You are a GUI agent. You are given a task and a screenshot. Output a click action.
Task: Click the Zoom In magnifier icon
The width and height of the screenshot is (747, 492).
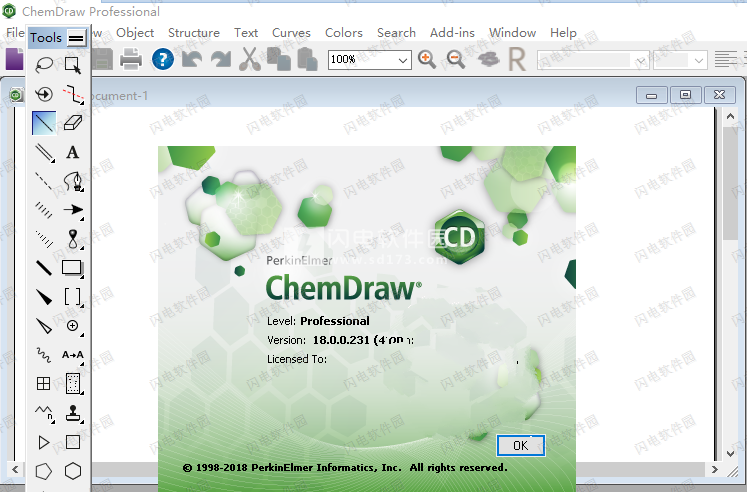pyautogui.click(x=427, y=60)
